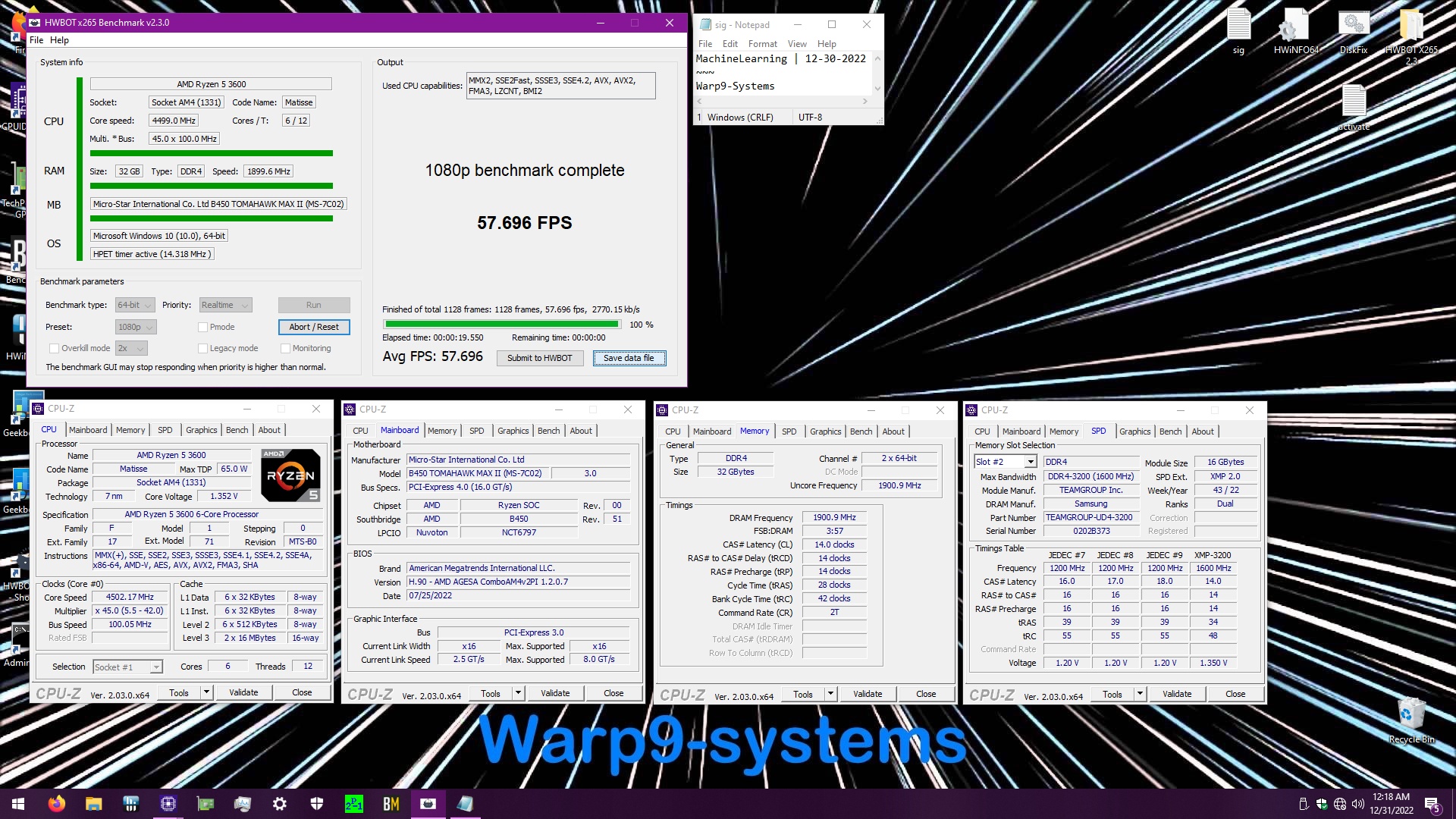Launch the DiskFix desktop shortcut
The height and width of the screenshot is (819, 1456).
click(x=1354, y=30)
